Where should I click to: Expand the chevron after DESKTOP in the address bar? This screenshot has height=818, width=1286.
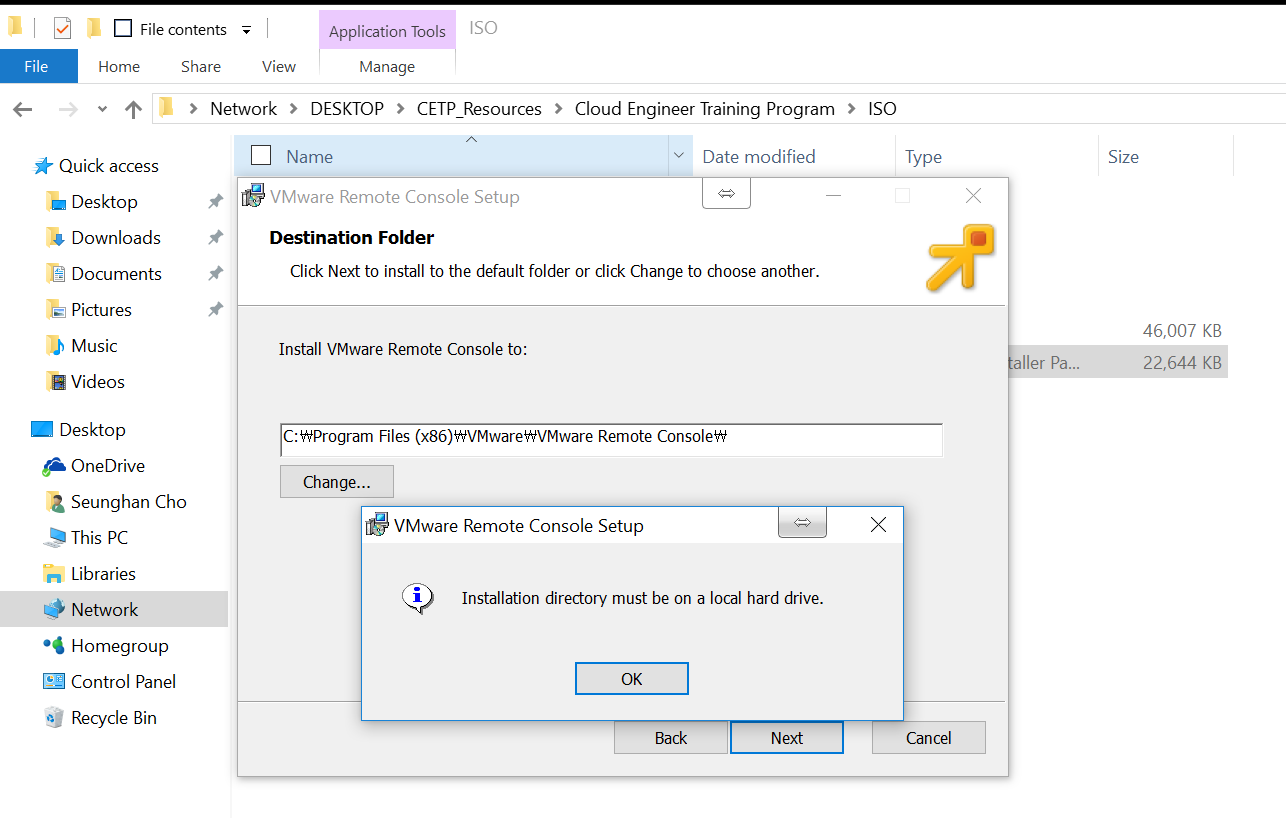pos(401,109)
